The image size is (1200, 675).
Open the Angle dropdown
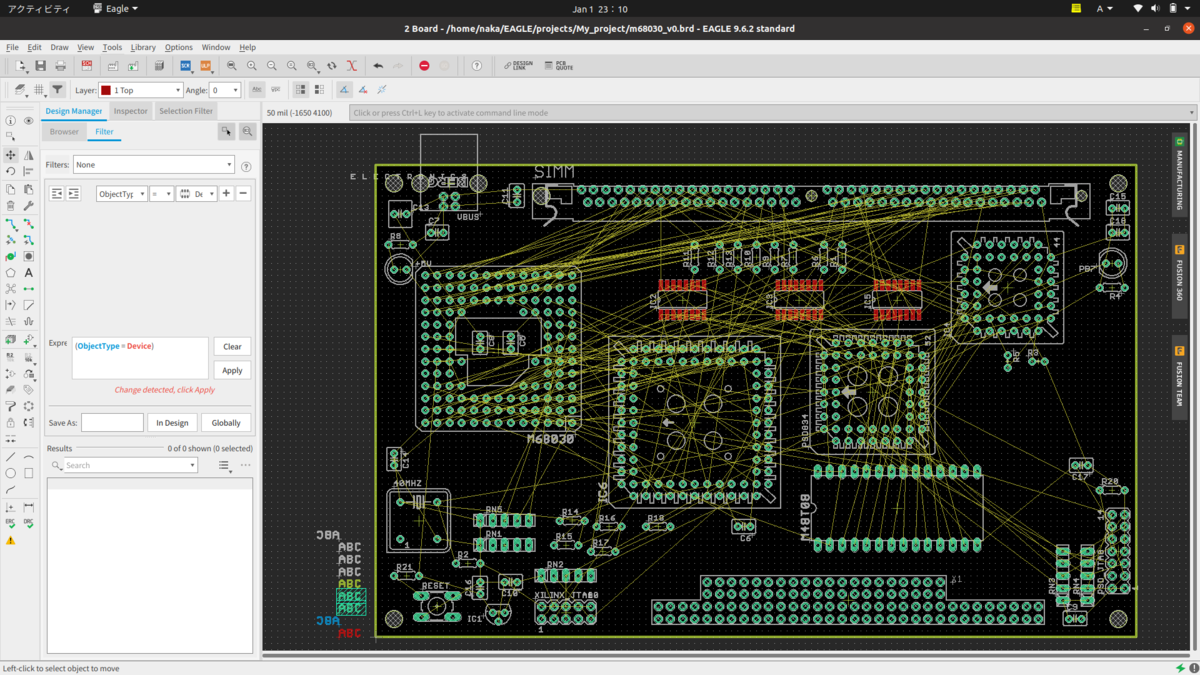(225, 90)
